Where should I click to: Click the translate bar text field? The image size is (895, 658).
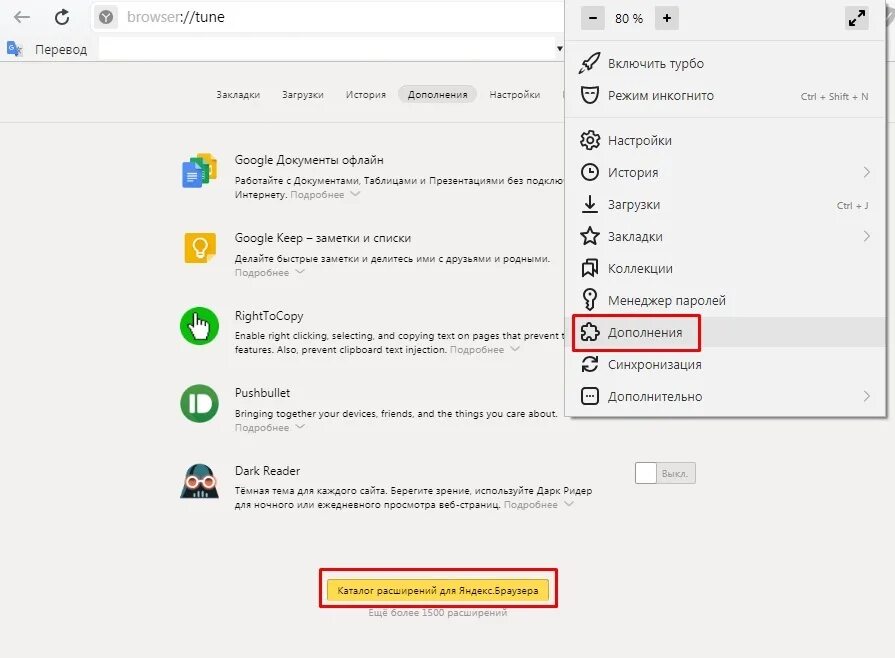pyautogui.click(x=325, y=49)
